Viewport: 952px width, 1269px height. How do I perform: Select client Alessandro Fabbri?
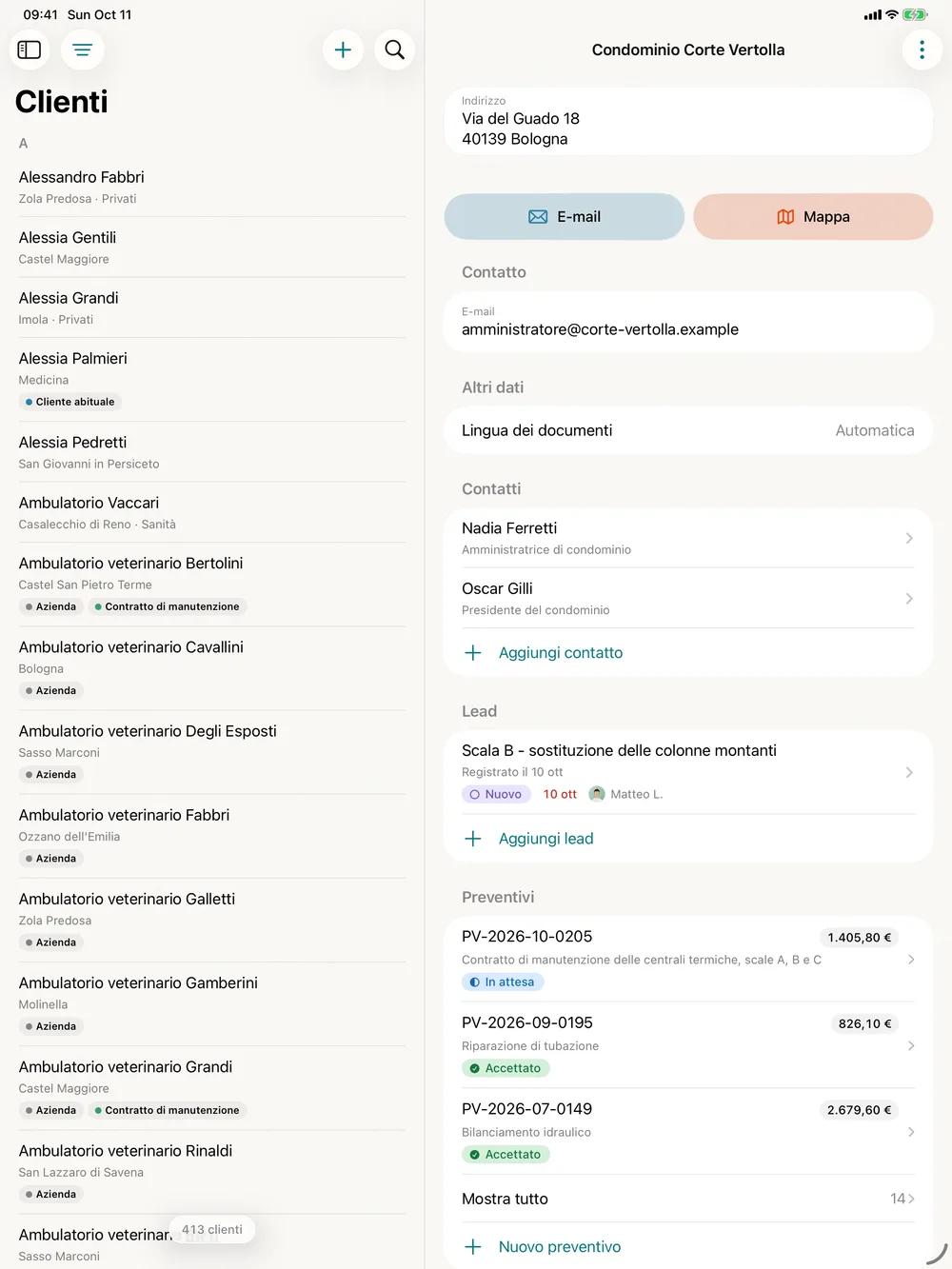point(211,187)
